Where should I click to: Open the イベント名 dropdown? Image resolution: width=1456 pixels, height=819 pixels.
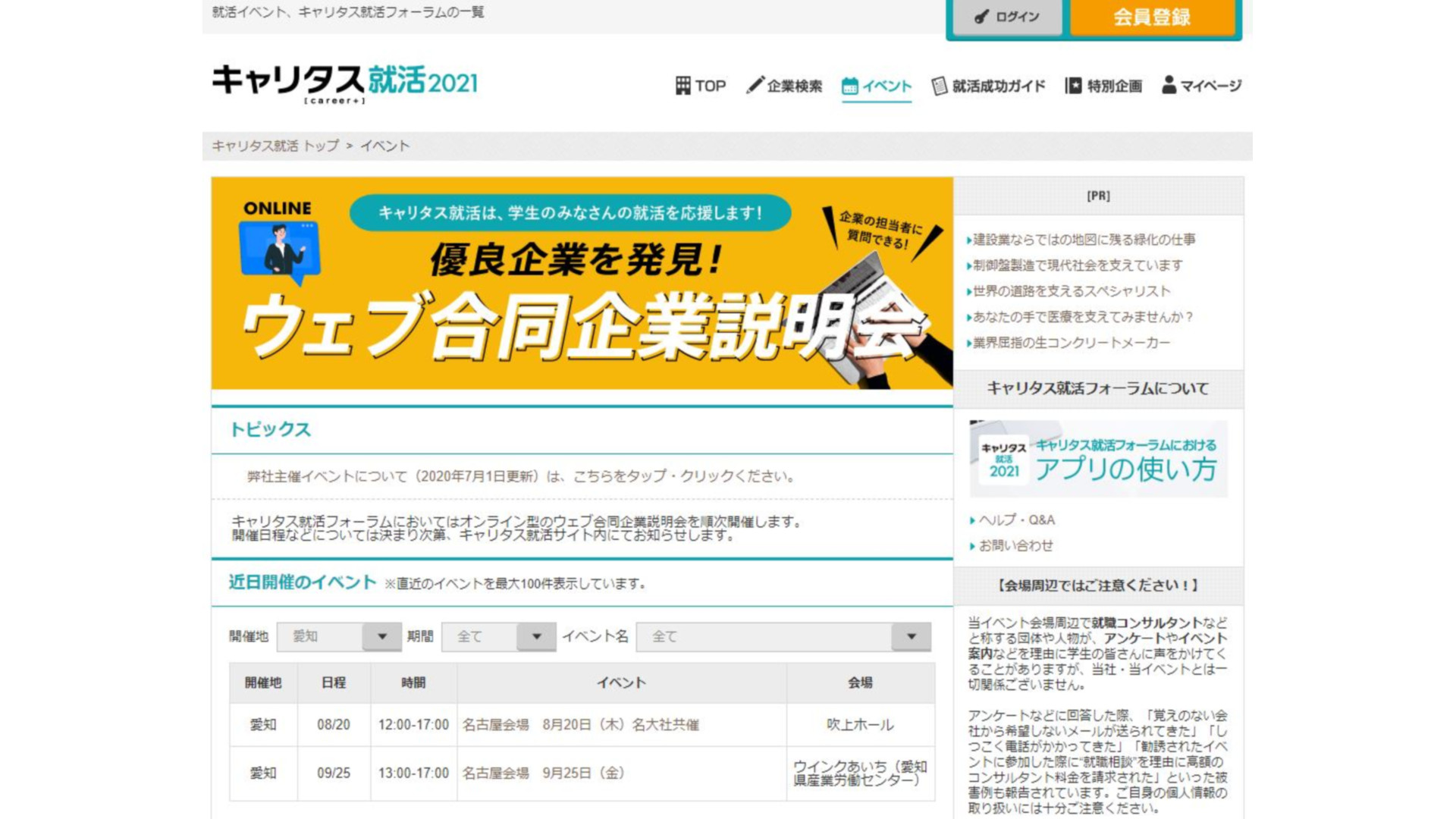click(783, 637)
